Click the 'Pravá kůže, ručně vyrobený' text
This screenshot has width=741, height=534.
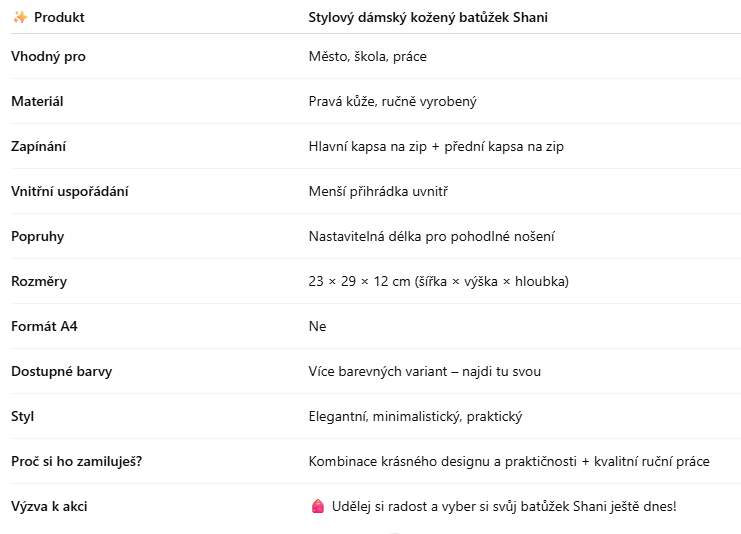tap(394, 101)
